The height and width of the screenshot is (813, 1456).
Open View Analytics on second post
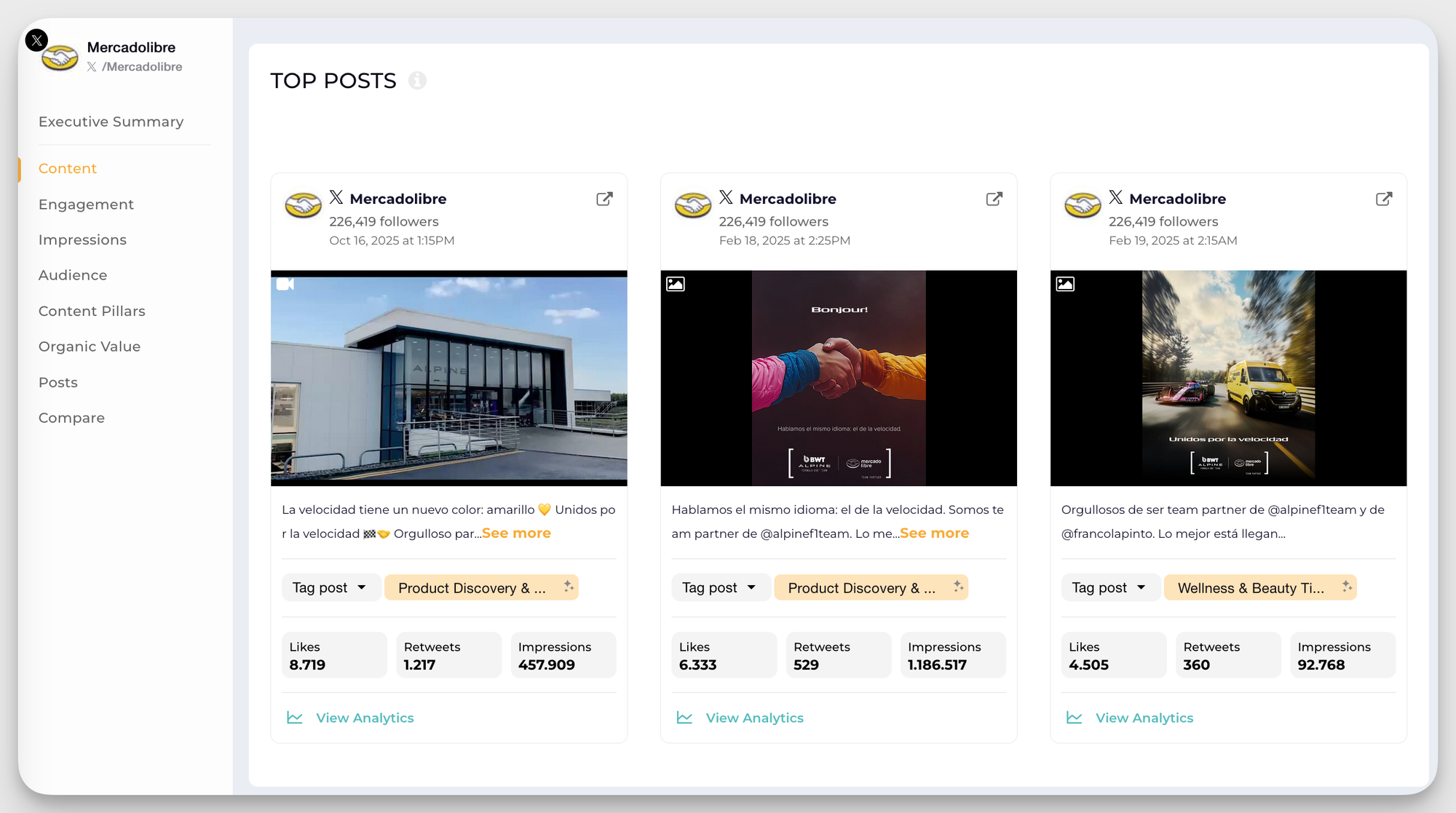754,717
